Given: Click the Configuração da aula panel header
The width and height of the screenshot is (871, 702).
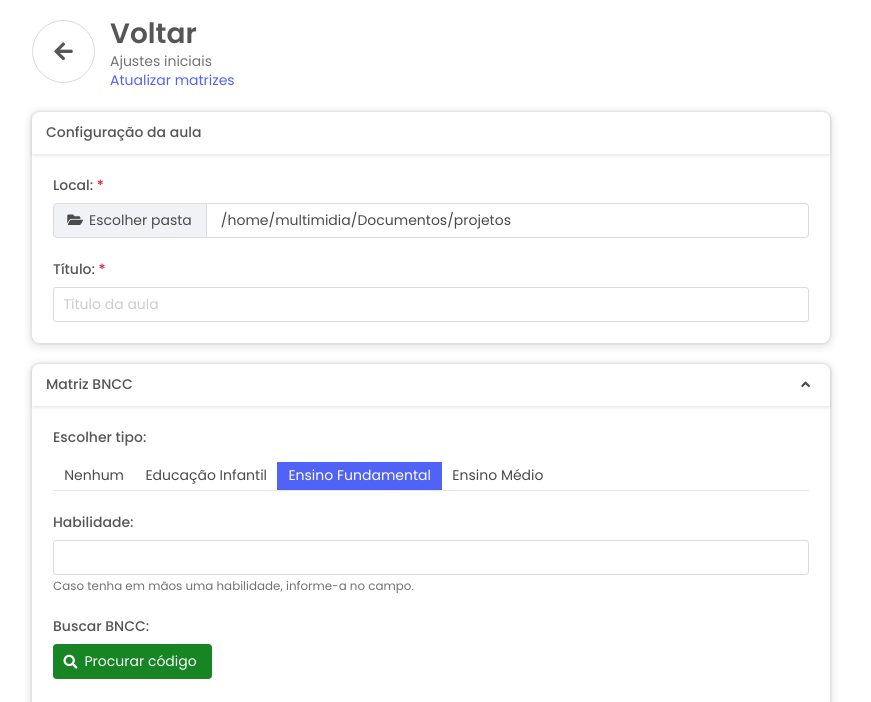Looking at the screenshot, I should [x=123, y=132].
